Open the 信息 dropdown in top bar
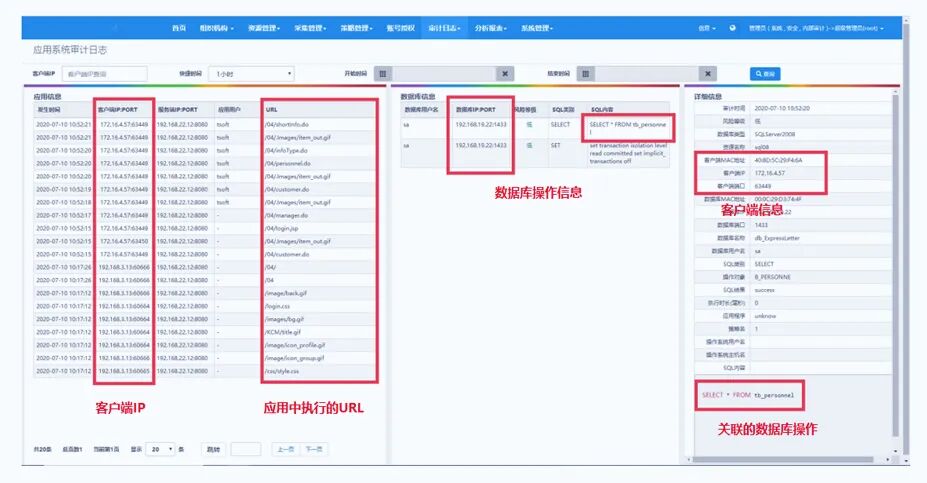 [706, 28]
